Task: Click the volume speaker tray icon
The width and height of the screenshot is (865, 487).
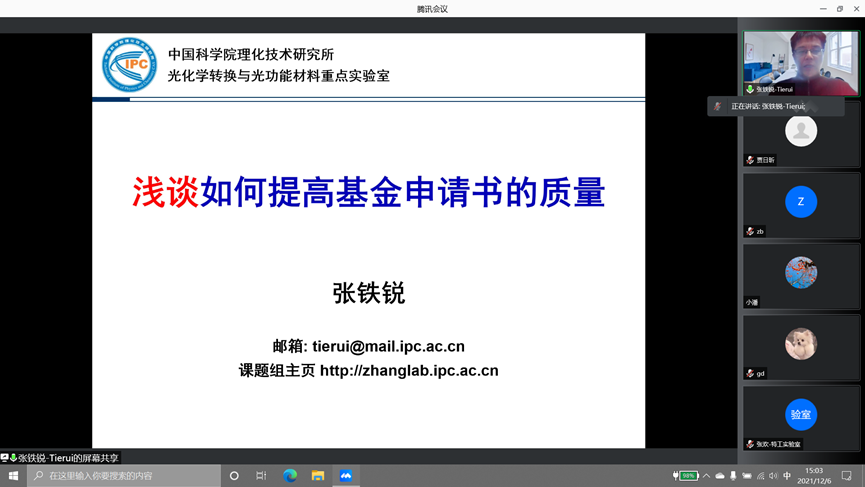Action: (x=773, y=476)
